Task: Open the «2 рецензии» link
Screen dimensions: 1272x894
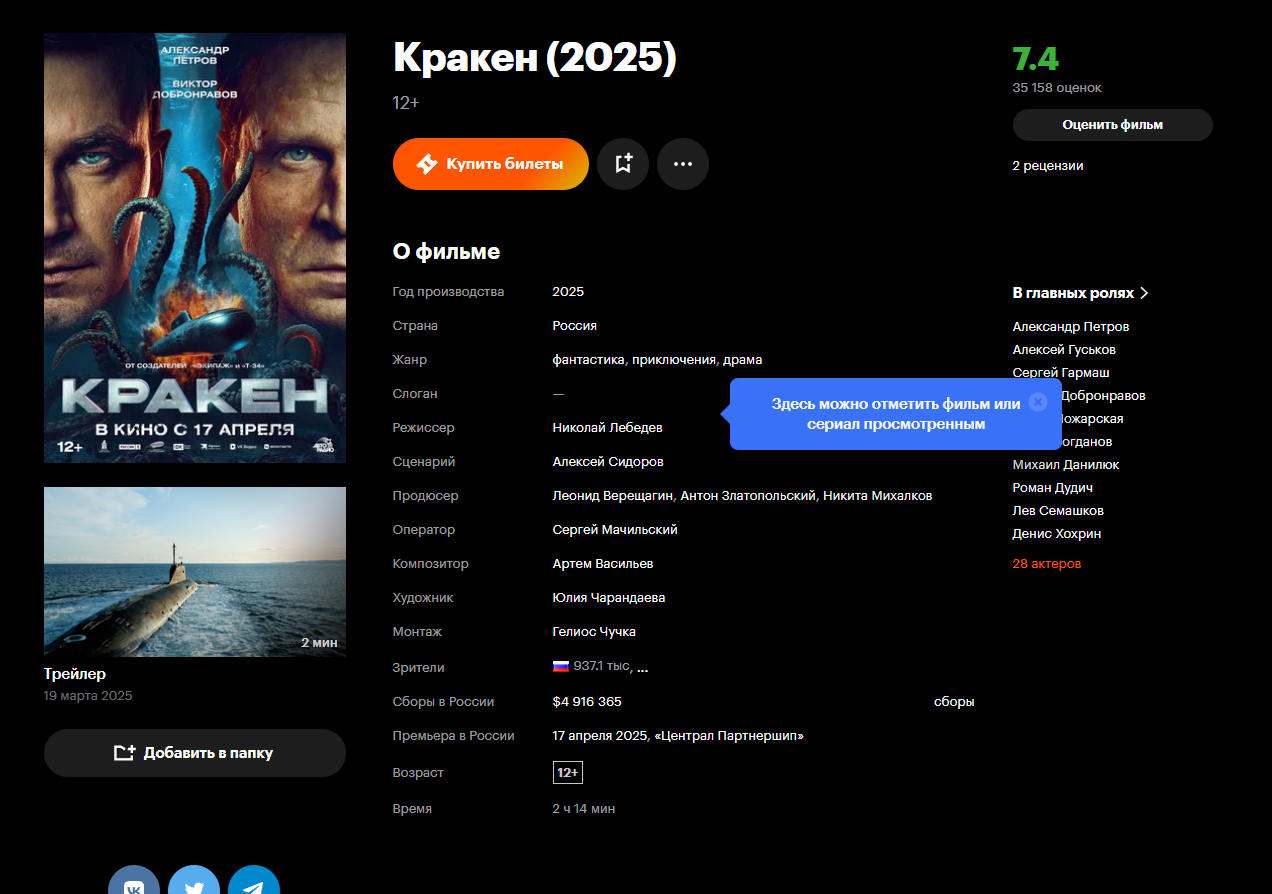Action: pyautogui.click(x=1048, y=166)
